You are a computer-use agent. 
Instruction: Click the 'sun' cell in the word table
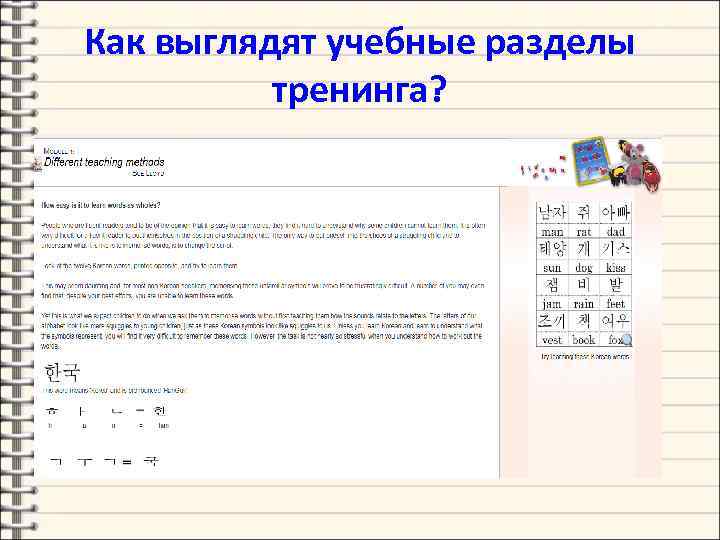(x=552, y=268)
